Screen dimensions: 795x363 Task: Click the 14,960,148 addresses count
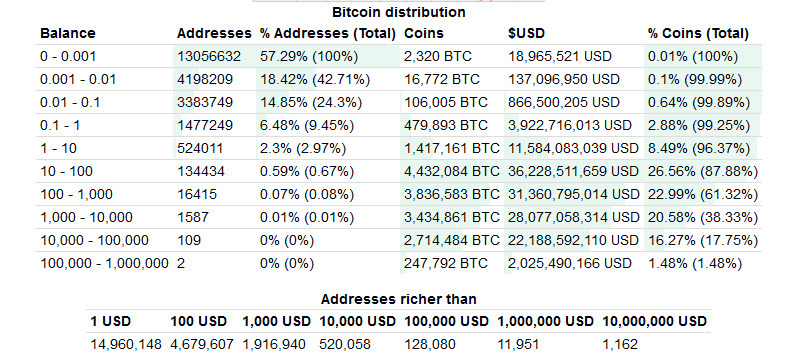[x=126, y=345]
